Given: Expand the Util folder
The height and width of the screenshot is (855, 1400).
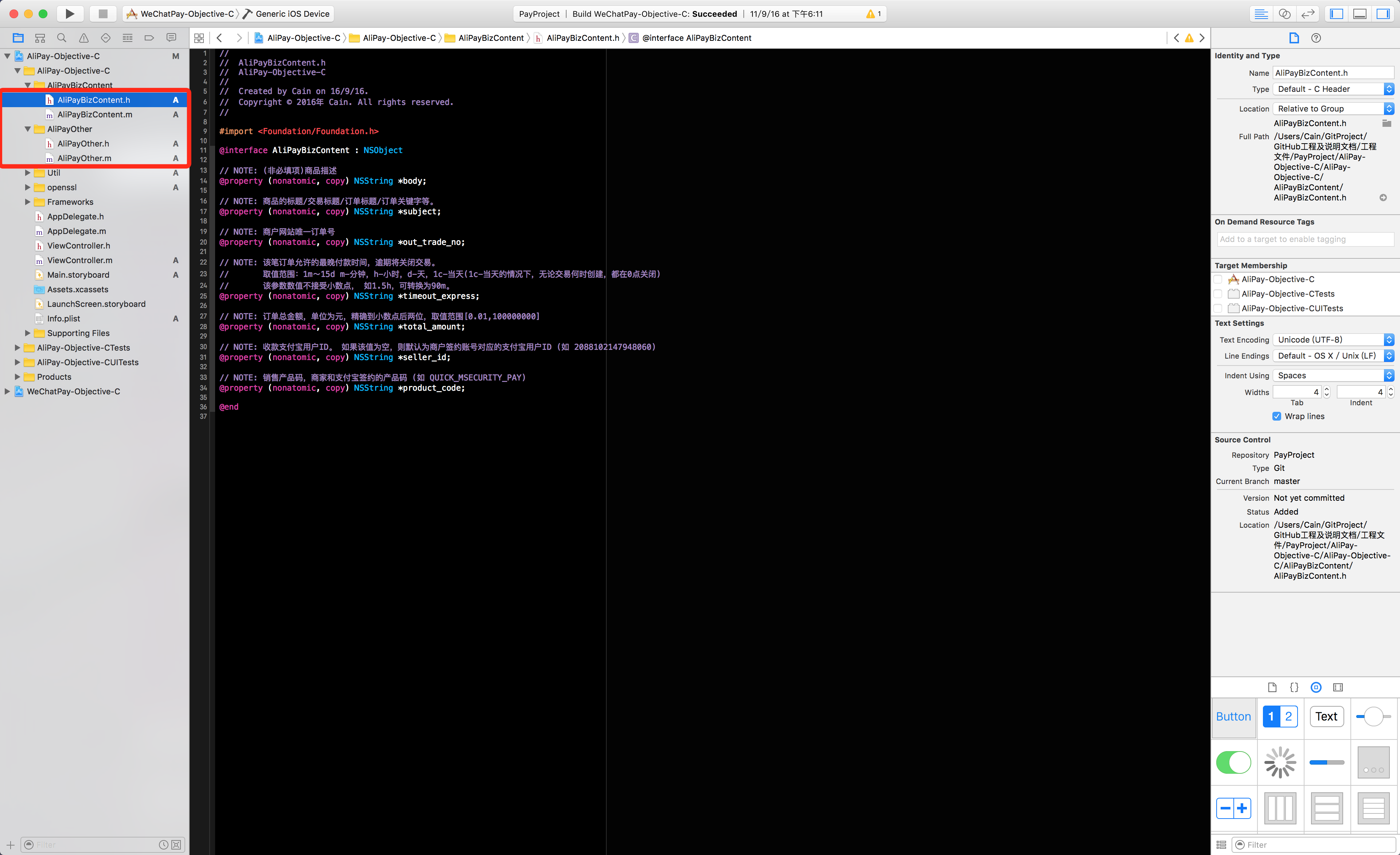Looking at the screenshot, I should [27, 173].
